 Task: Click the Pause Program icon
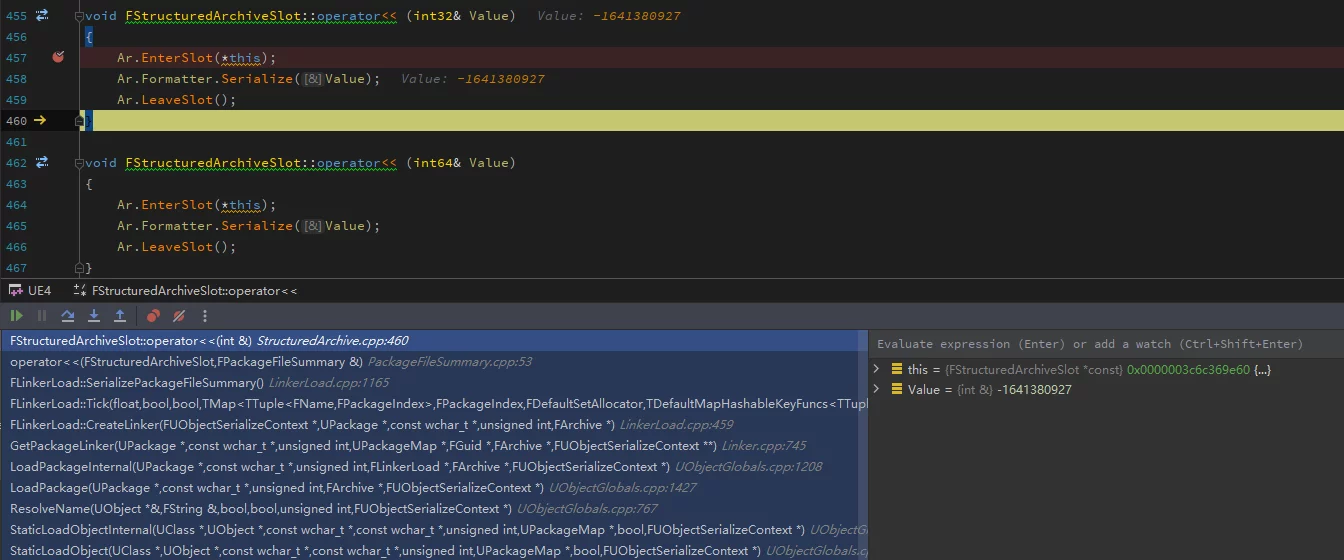pyautogui.click(x=42, y=316)
